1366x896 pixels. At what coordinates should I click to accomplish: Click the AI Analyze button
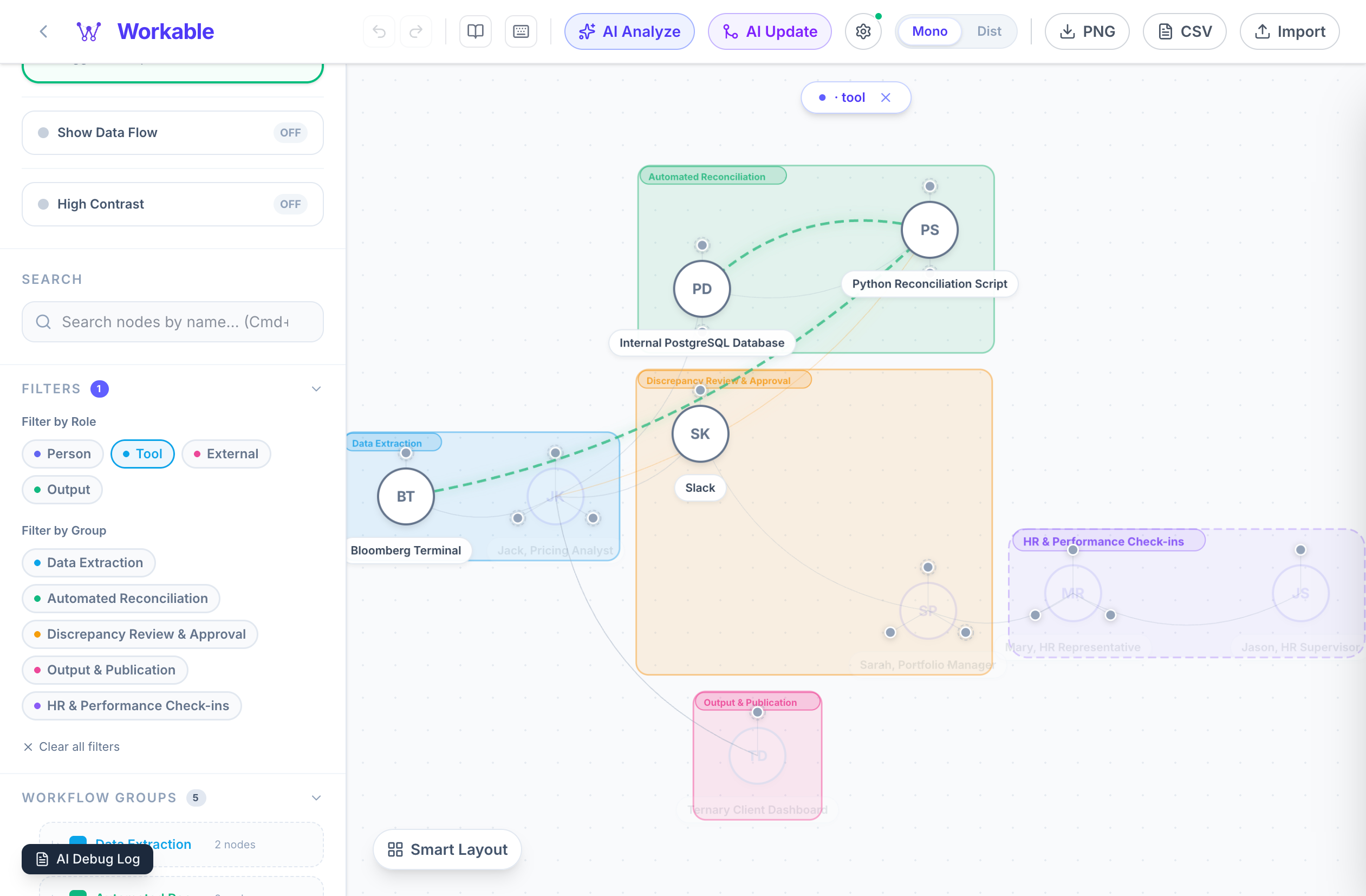coord(629,31)
